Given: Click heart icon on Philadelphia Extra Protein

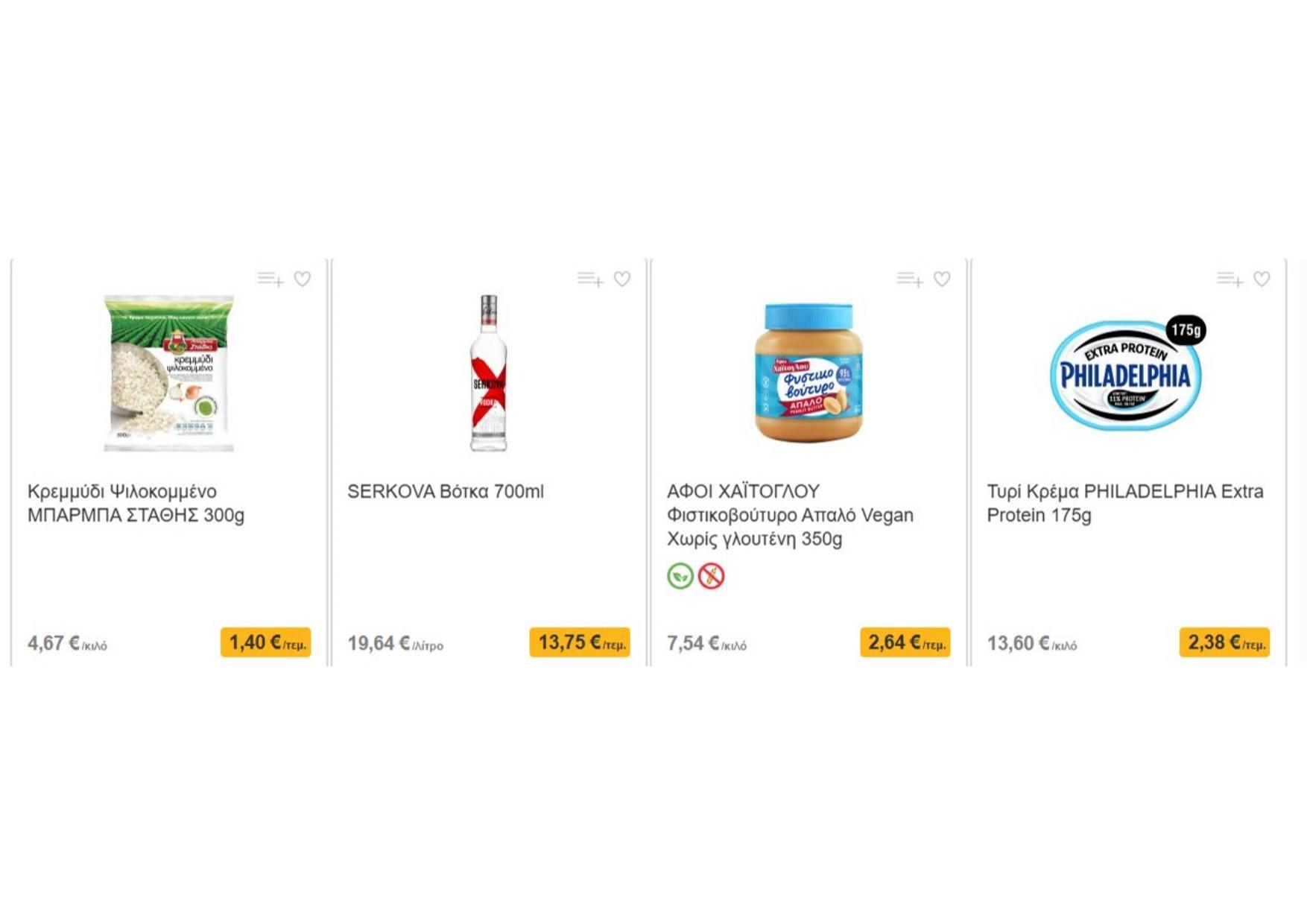Looking at the screenshot, I should (x=1262, y=279).
